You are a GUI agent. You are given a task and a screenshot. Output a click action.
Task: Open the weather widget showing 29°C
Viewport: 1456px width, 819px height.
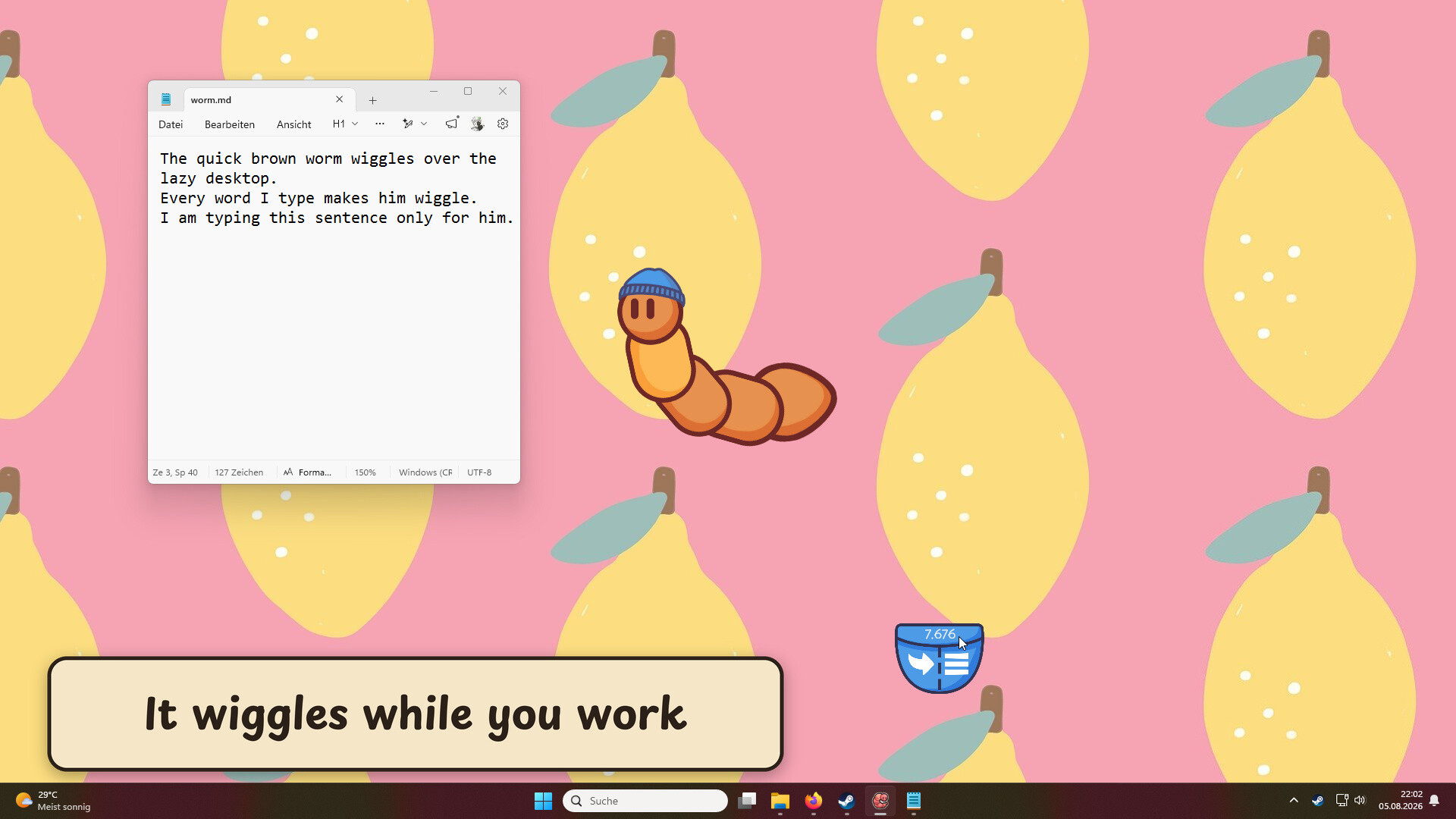(53, 801)
